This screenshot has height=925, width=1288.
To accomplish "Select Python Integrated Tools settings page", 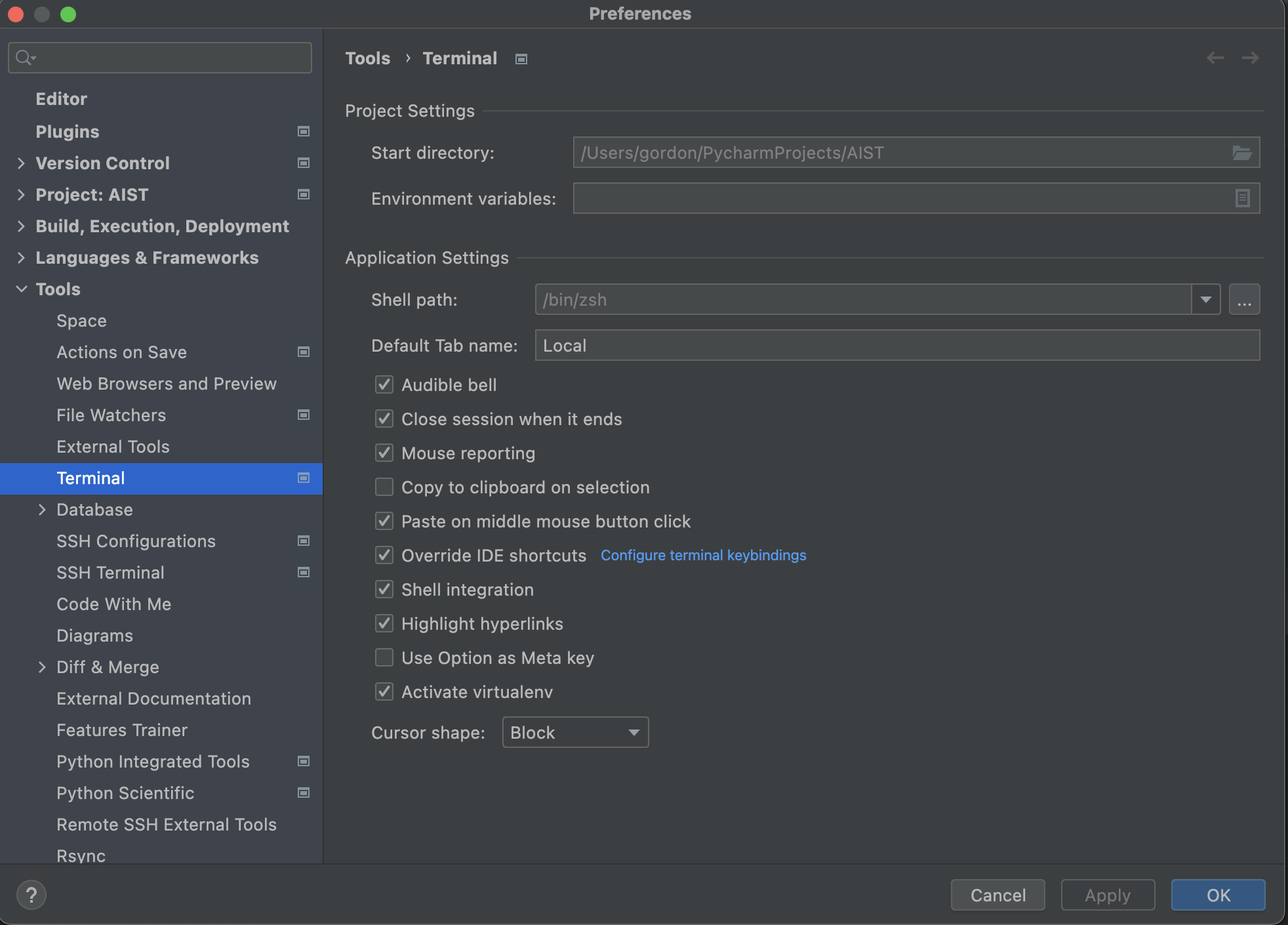I will [x=153, y=762].
